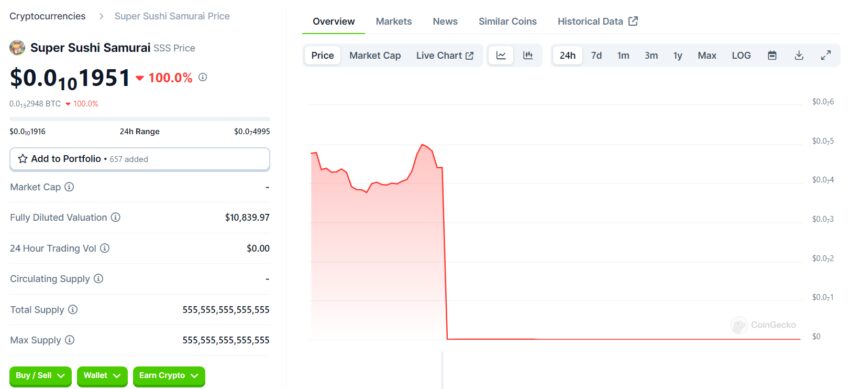Image resolution: width=850 pixels, height=389 pixels.
Task: Click the 24h Range price bar
Action: point(139,119)
